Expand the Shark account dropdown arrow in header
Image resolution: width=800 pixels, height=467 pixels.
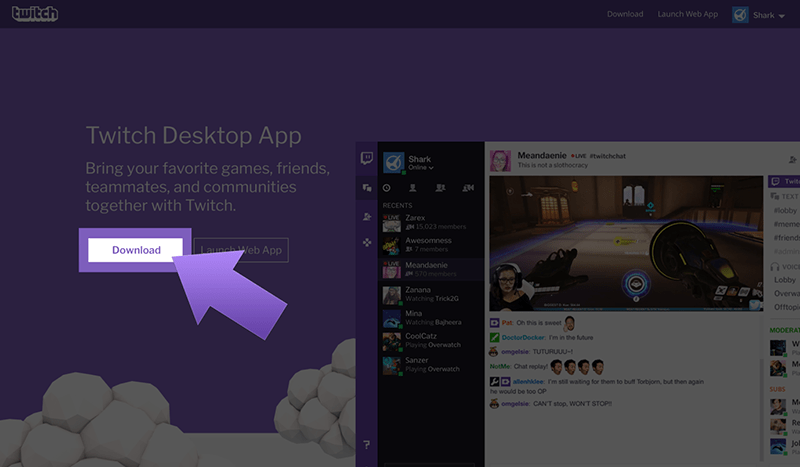(782, 16)
